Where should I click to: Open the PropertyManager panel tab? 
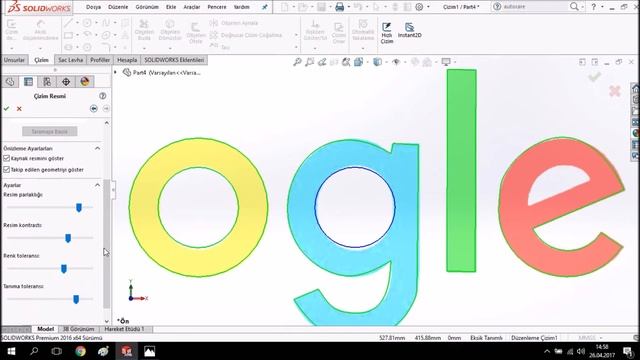[28, 82]
